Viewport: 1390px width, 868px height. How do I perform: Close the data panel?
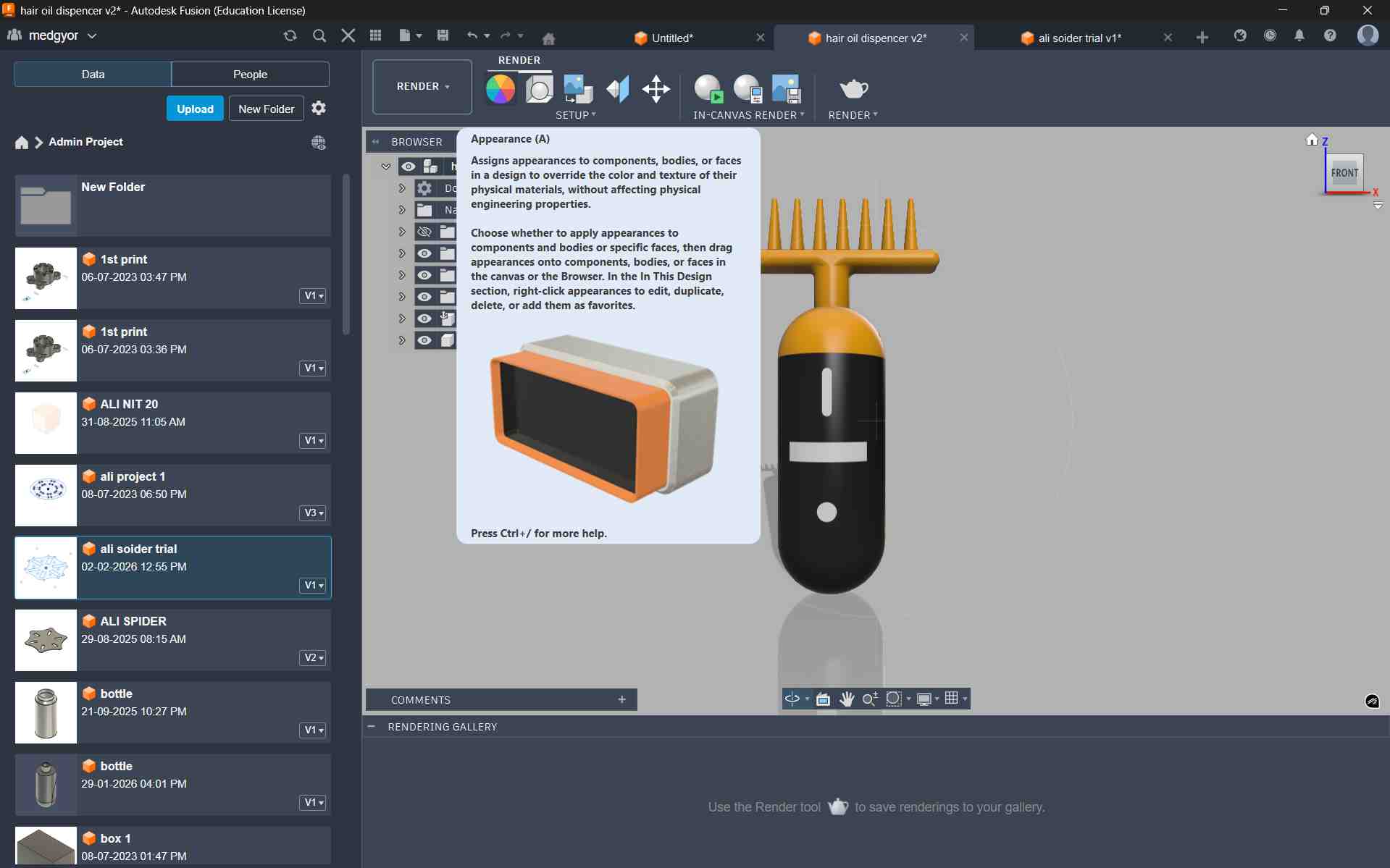coord(348,35)
